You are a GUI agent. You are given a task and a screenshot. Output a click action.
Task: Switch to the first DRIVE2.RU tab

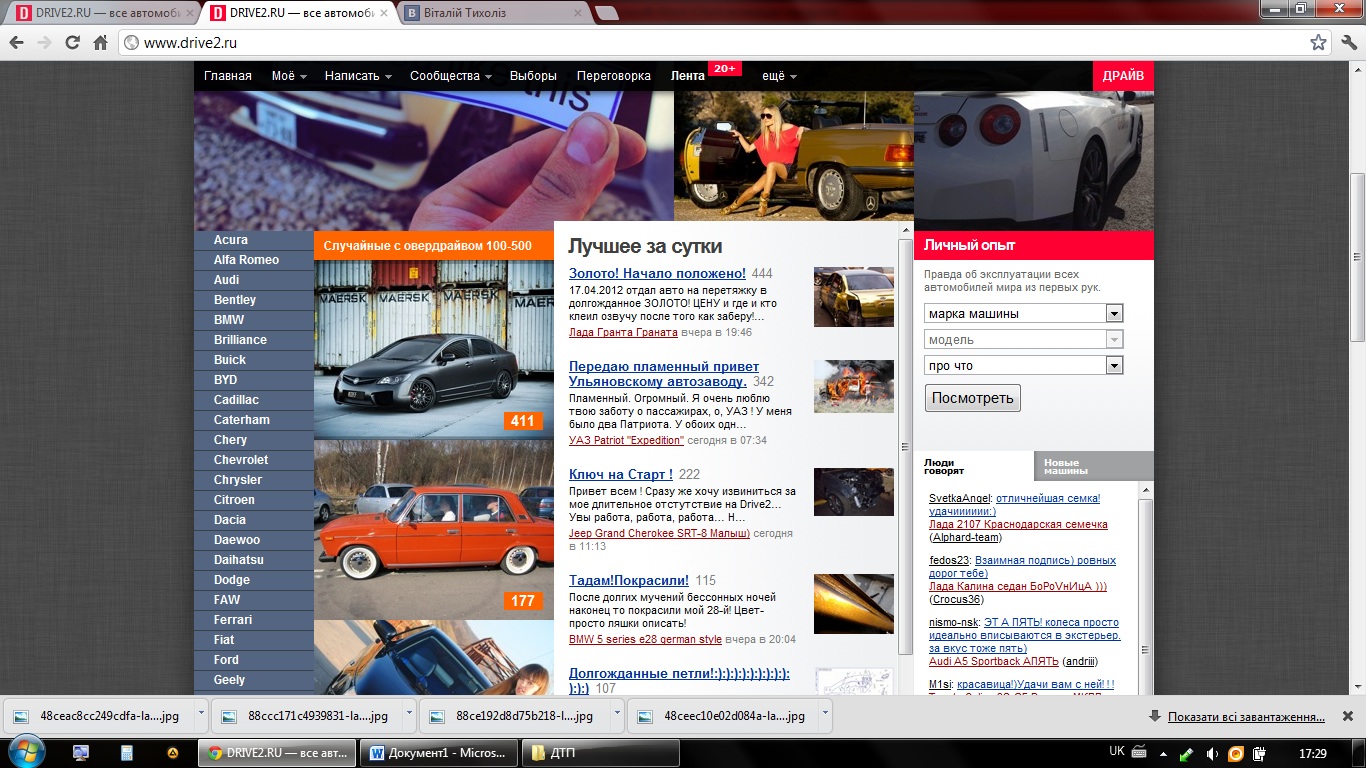[x=102, y=13]
